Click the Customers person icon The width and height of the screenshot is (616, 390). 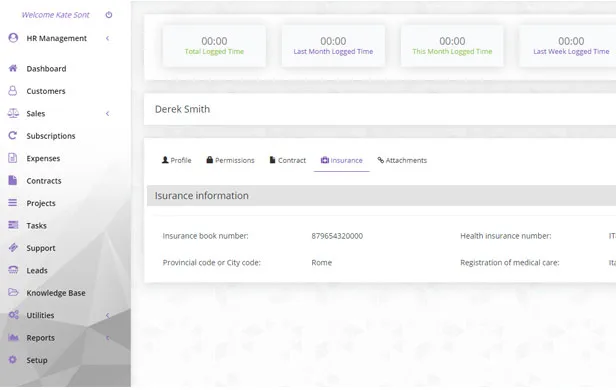13,91
